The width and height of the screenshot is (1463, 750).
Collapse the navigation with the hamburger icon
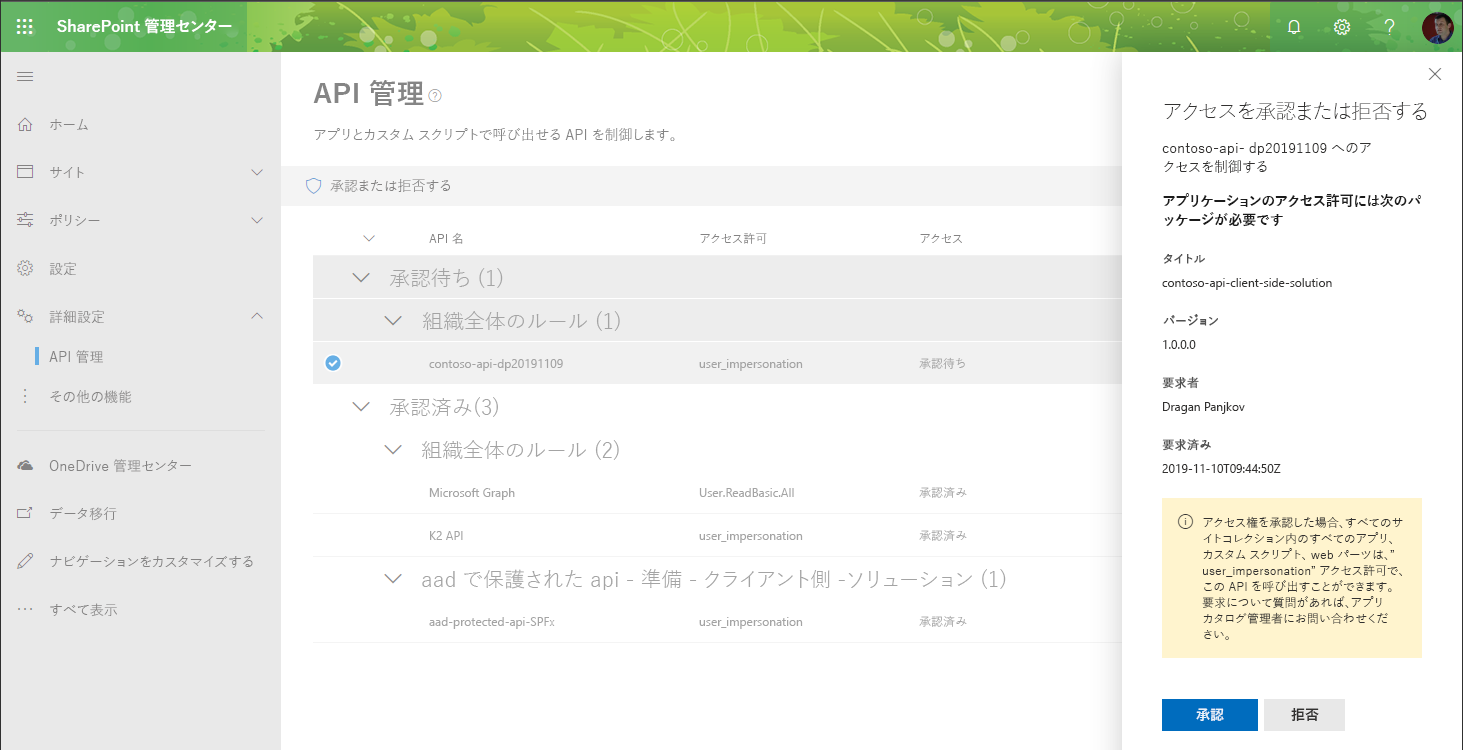pyautogui.click(x=25, y=75)
